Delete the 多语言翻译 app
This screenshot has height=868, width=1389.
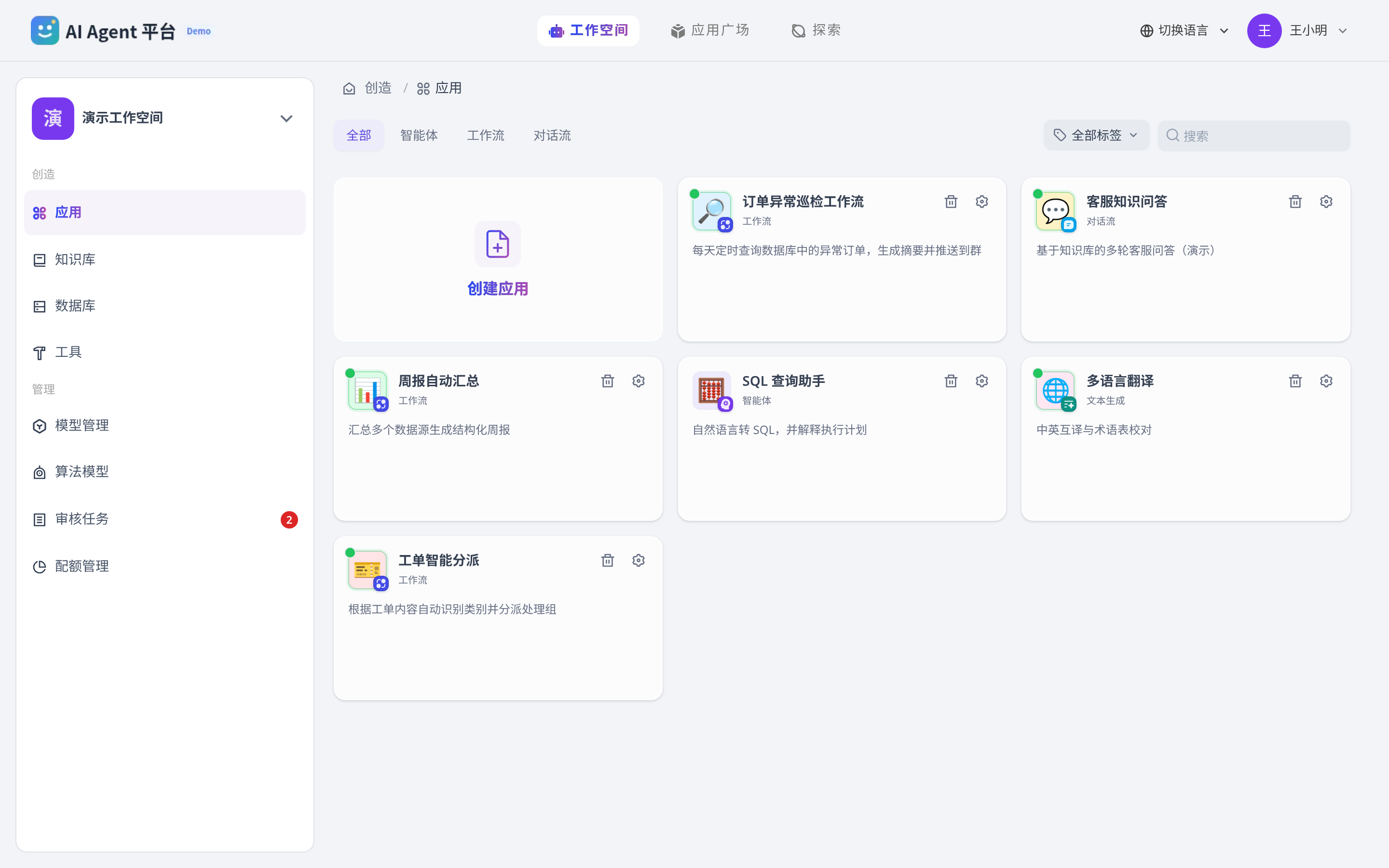[x=1295, y=381]
